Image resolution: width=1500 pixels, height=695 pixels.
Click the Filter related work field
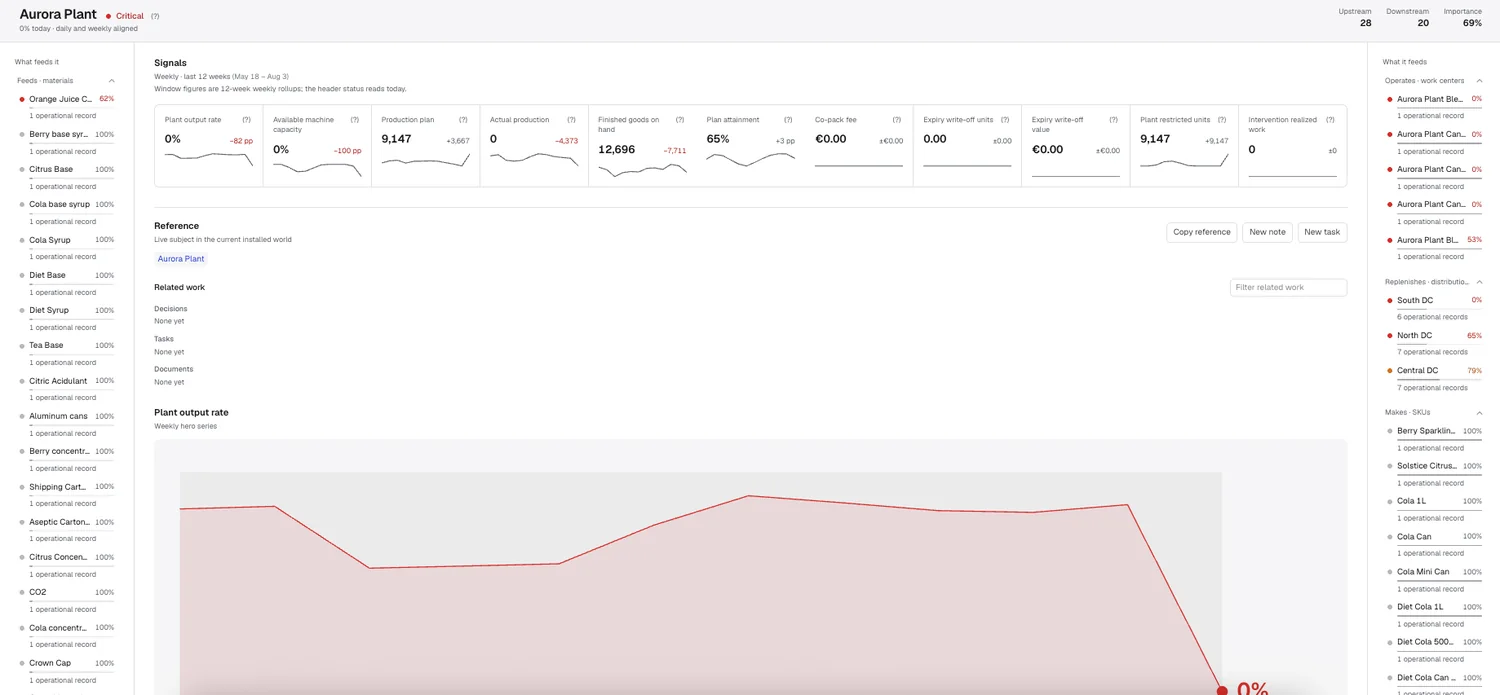point(1288,287)
